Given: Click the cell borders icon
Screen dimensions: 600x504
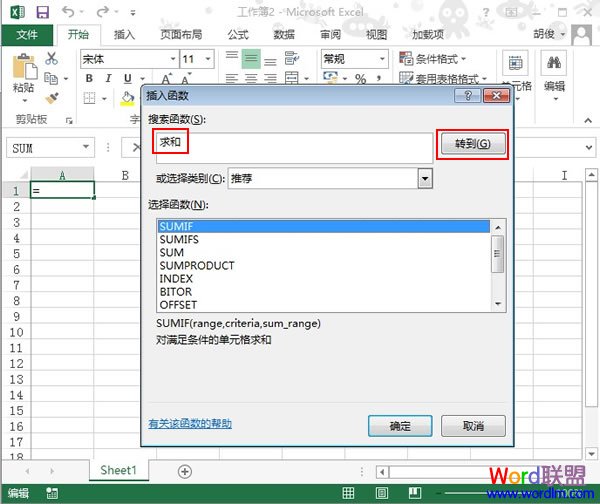Looking at the screenshot, I should (x=90, y=98).
